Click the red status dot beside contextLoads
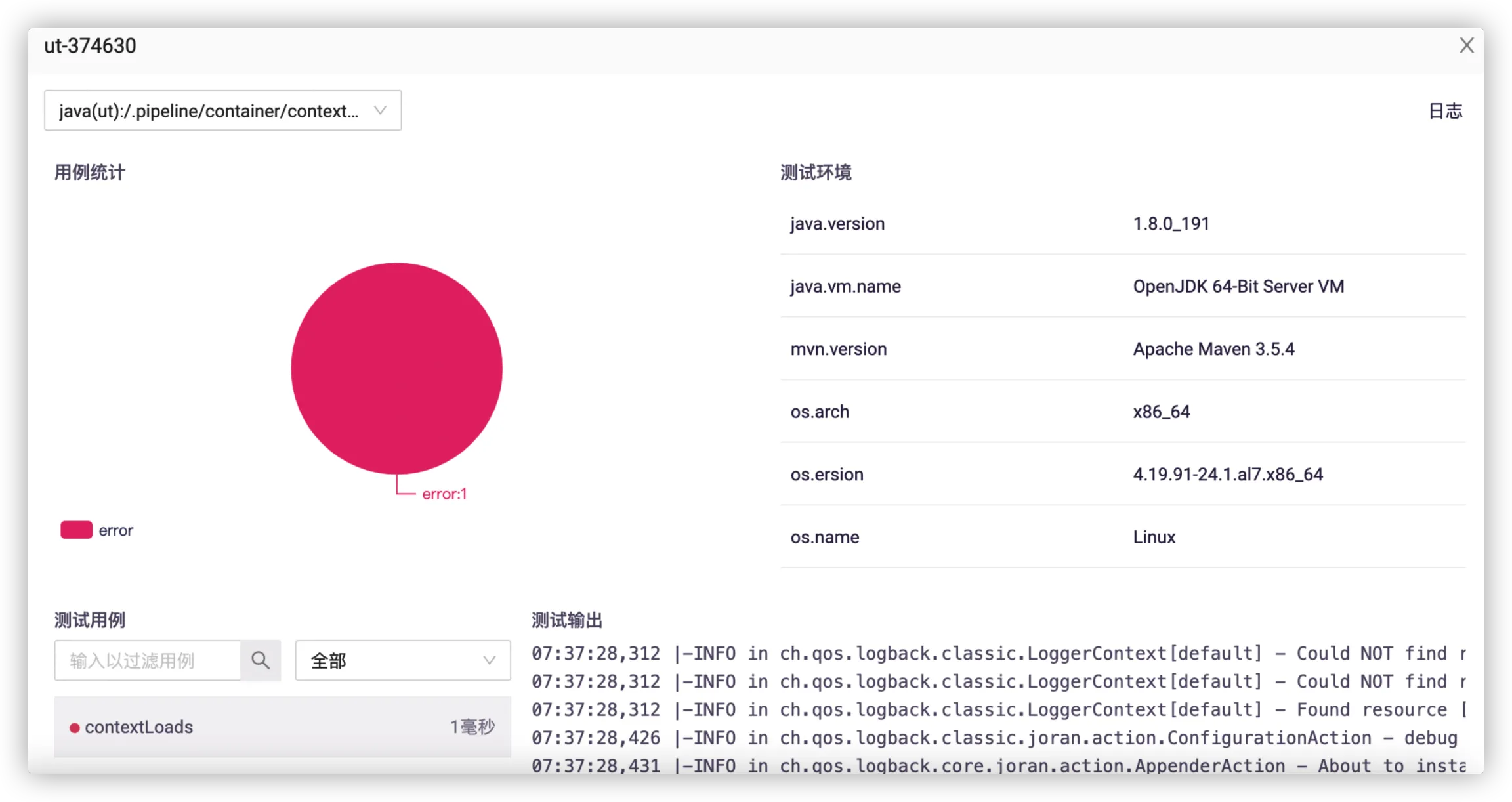 (x=75, y=728)
